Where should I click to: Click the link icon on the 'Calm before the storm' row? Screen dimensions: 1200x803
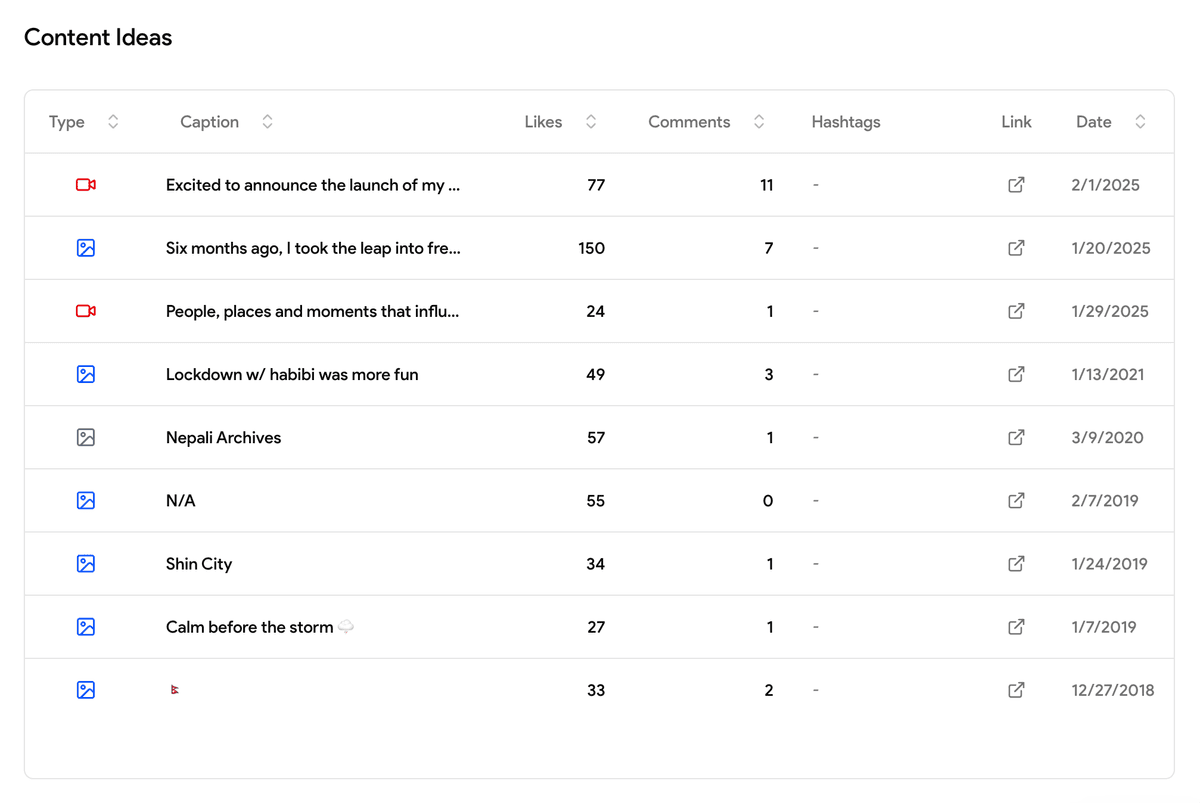pyautogui.click(x=1016, y=627)
